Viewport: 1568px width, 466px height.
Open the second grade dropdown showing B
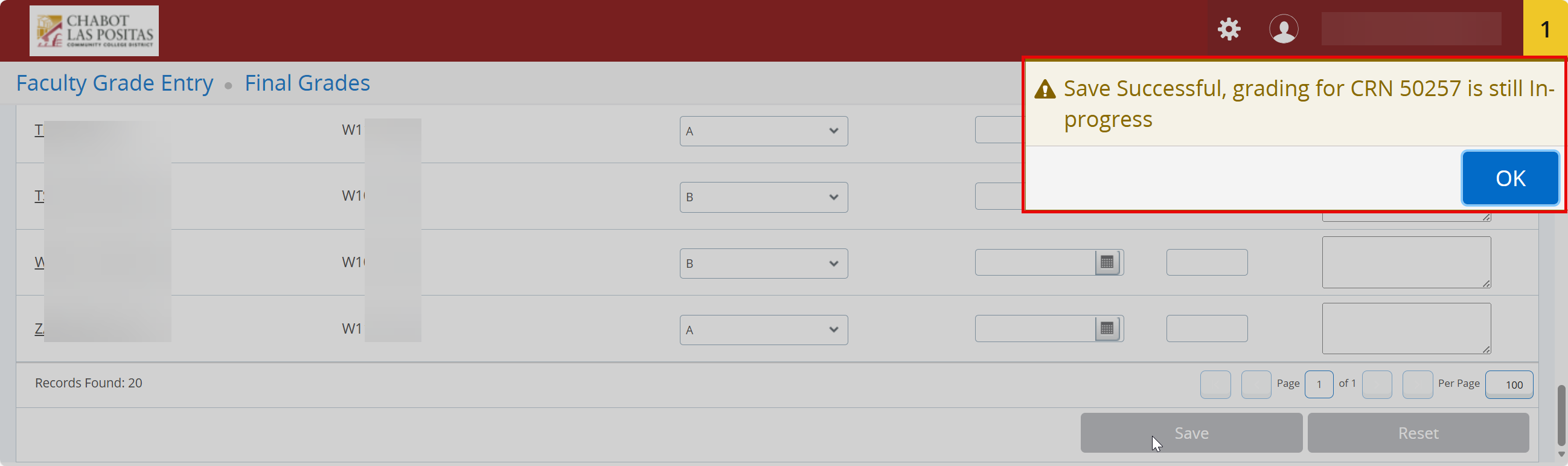point(763,198)
